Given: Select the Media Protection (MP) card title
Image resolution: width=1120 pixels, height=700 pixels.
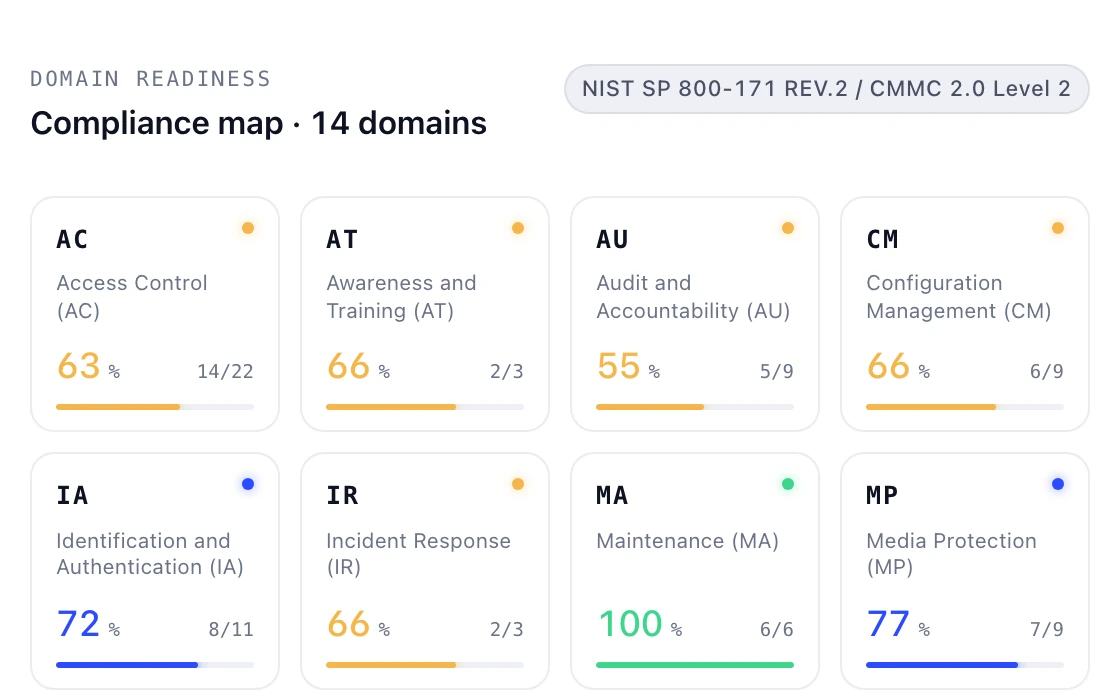Looking at the screenshot, I should pyautogui.click(x=951, y=554).
